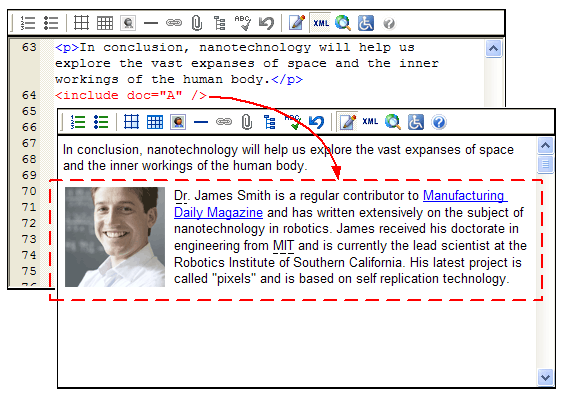Switch to XML view in front editor toolbar

coord(370,121)
